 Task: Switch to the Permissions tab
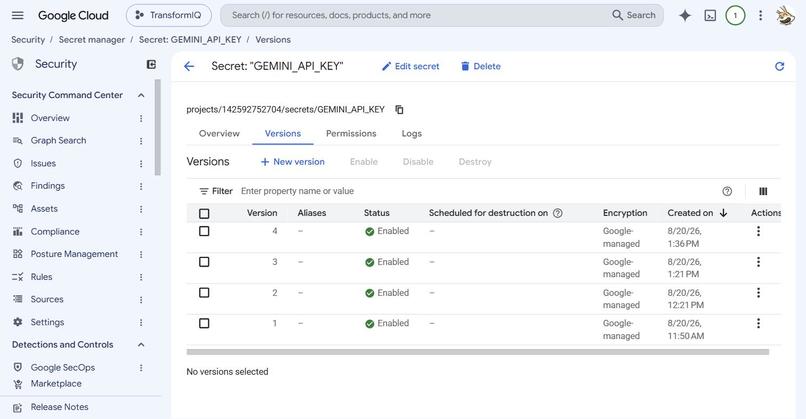351,134
